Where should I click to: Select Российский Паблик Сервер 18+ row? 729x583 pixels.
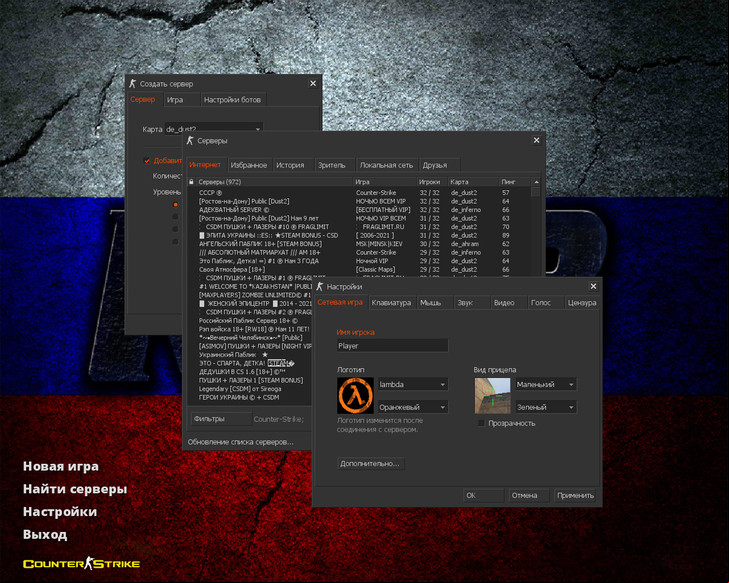[251, 320]
